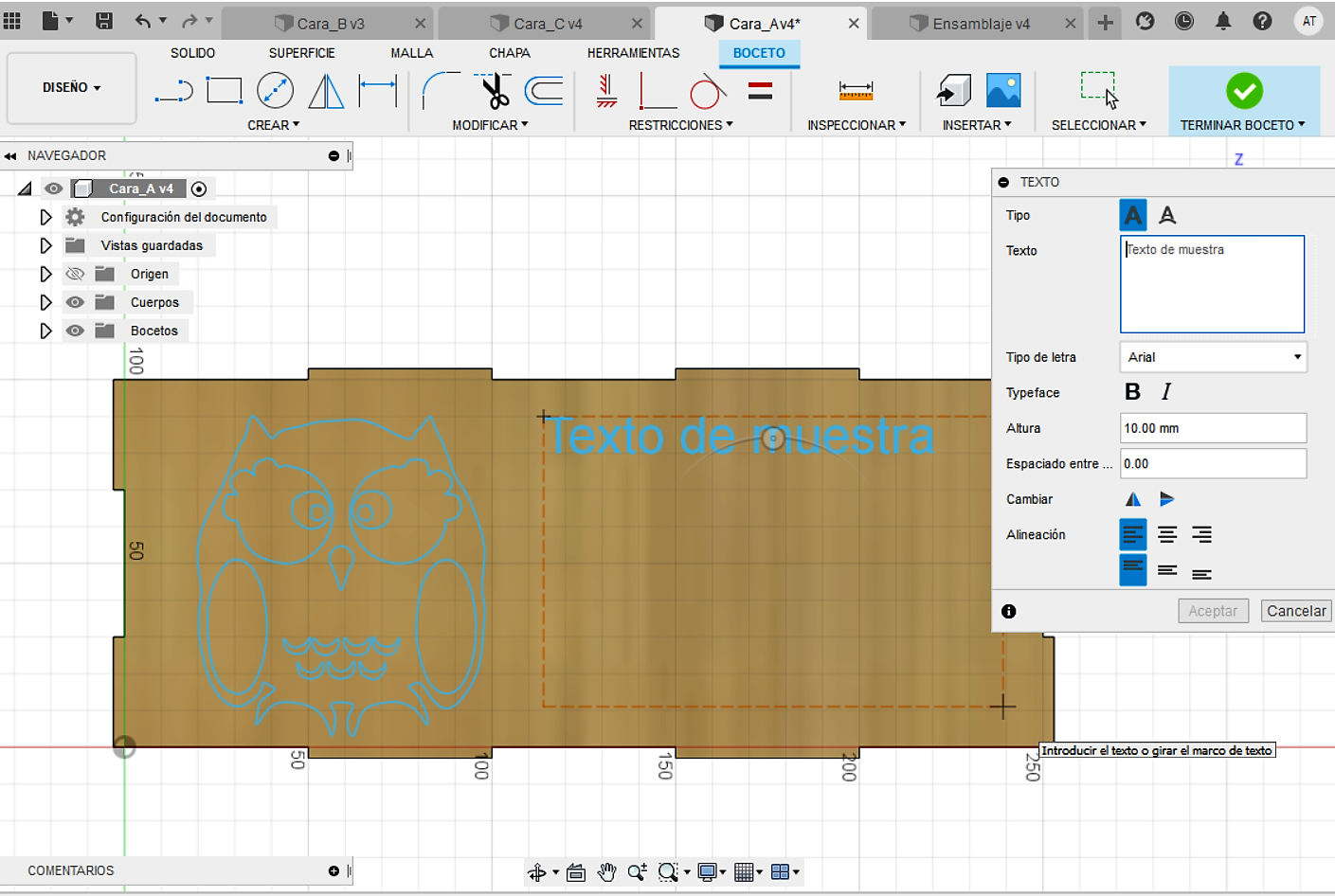
Task: Click TERMINAR BOCETO to finish sketch
Action: tap(1243, 101)
